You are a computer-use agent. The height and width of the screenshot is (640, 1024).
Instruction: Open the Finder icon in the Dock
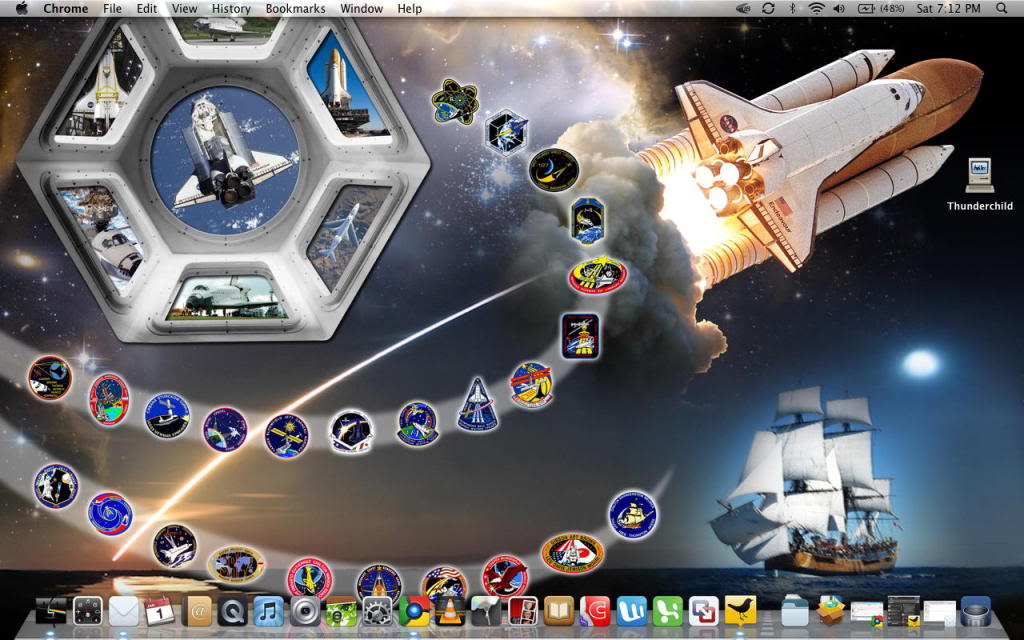[52, 611]
